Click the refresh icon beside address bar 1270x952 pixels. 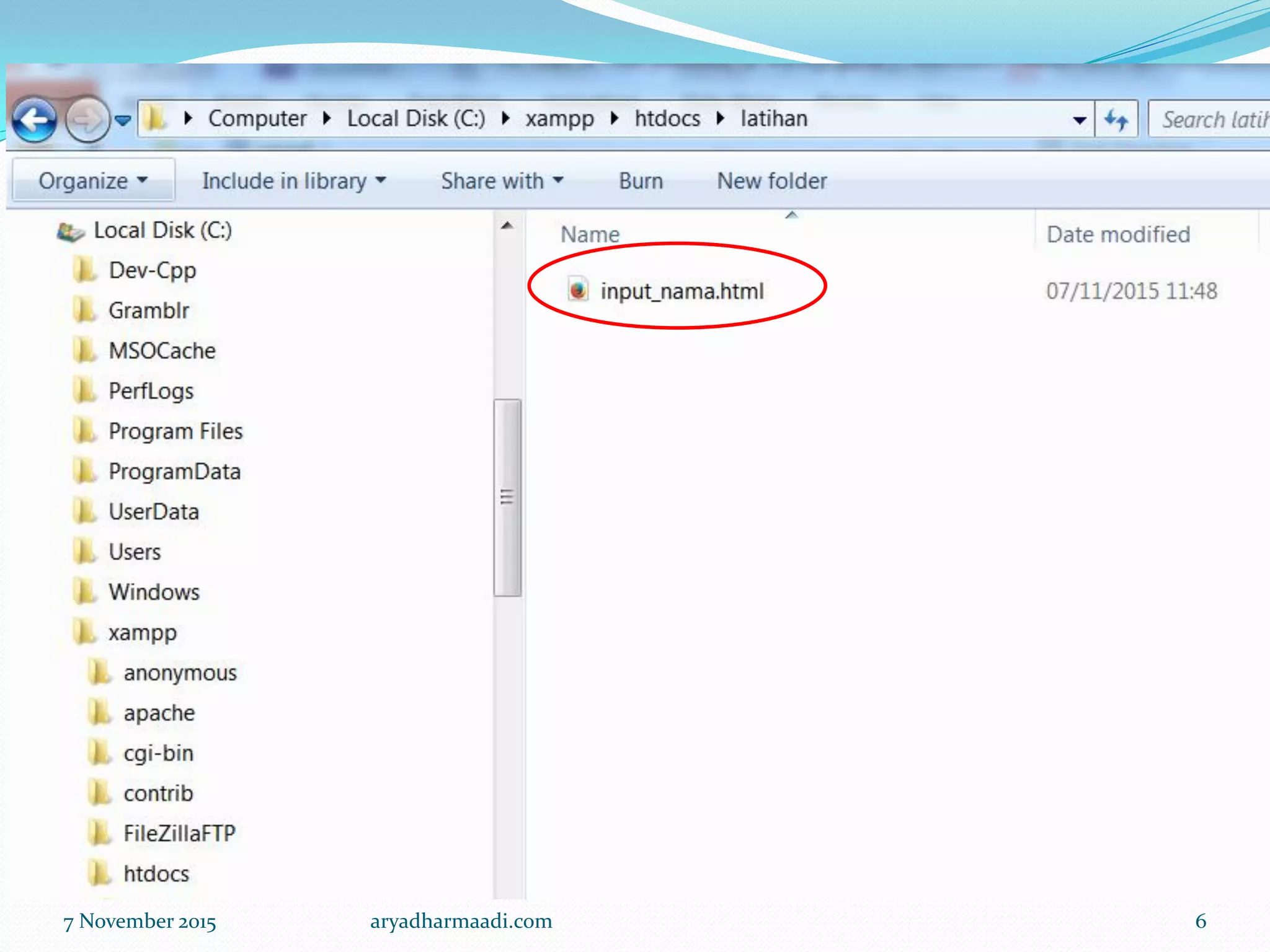click(1116, 119)
